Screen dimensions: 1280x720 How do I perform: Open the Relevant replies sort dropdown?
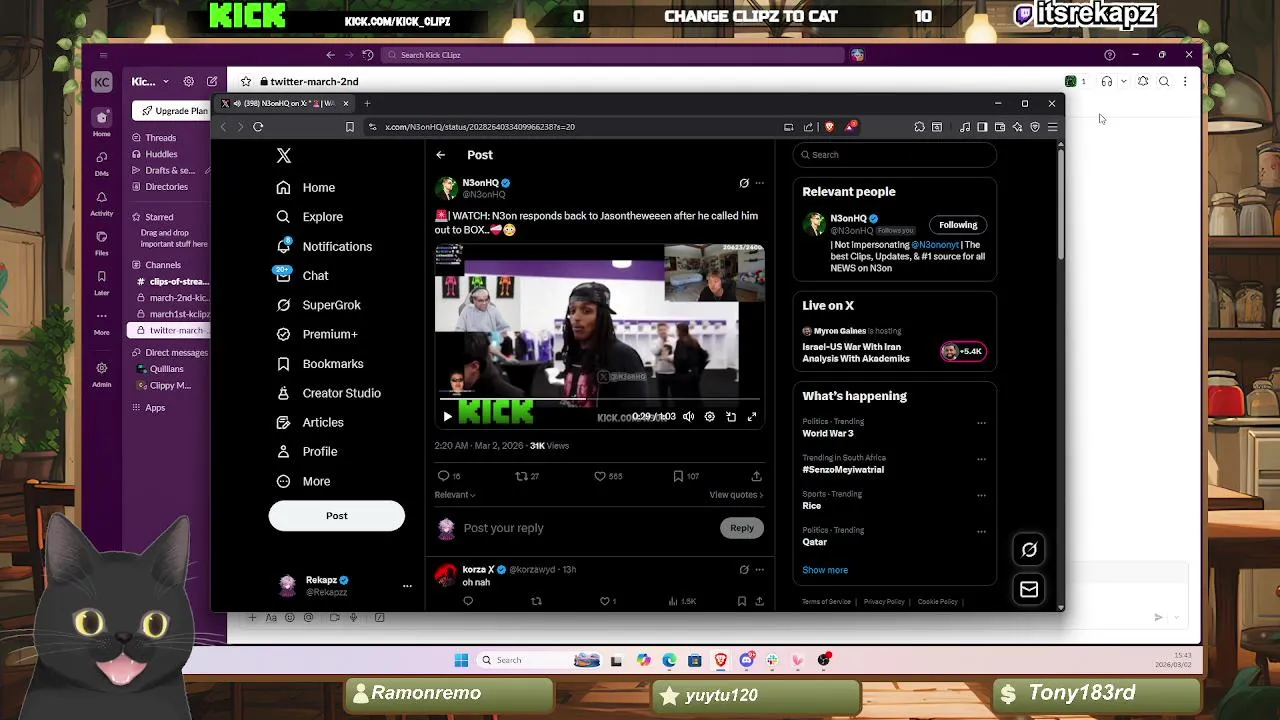click(455, 495)
